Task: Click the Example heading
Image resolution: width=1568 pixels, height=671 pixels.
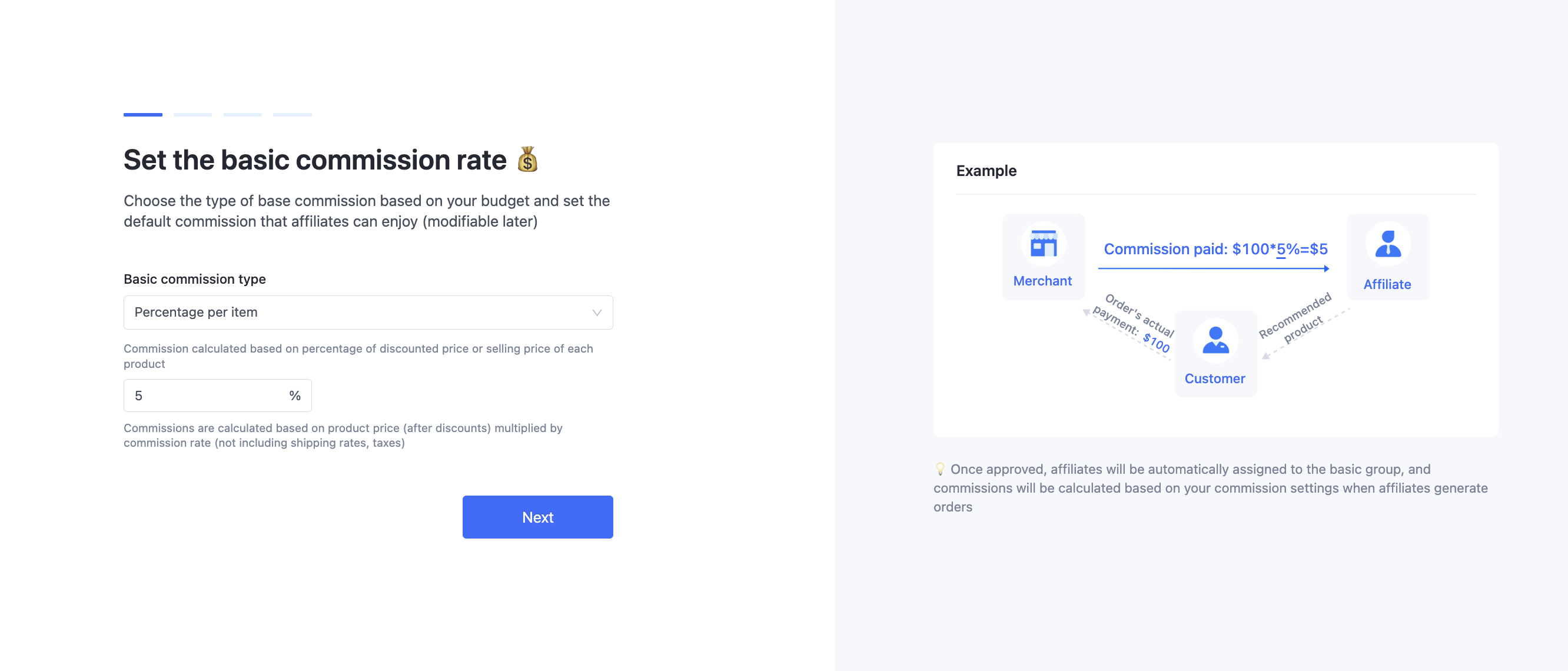Action: coord(986,171)
